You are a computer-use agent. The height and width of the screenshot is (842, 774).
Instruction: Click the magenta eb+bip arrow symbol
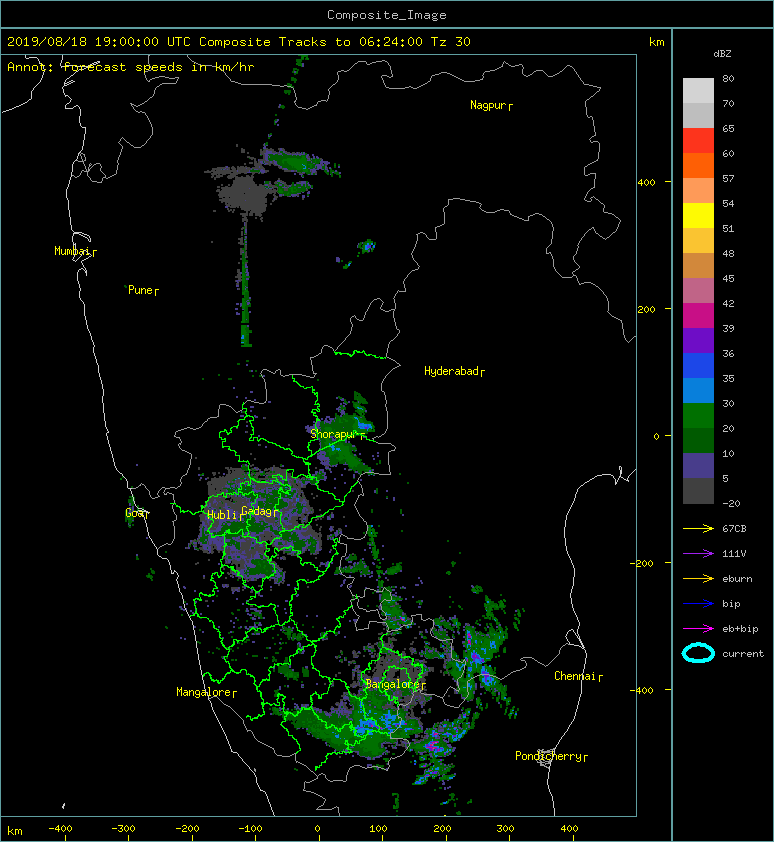[x=698, y=629]
